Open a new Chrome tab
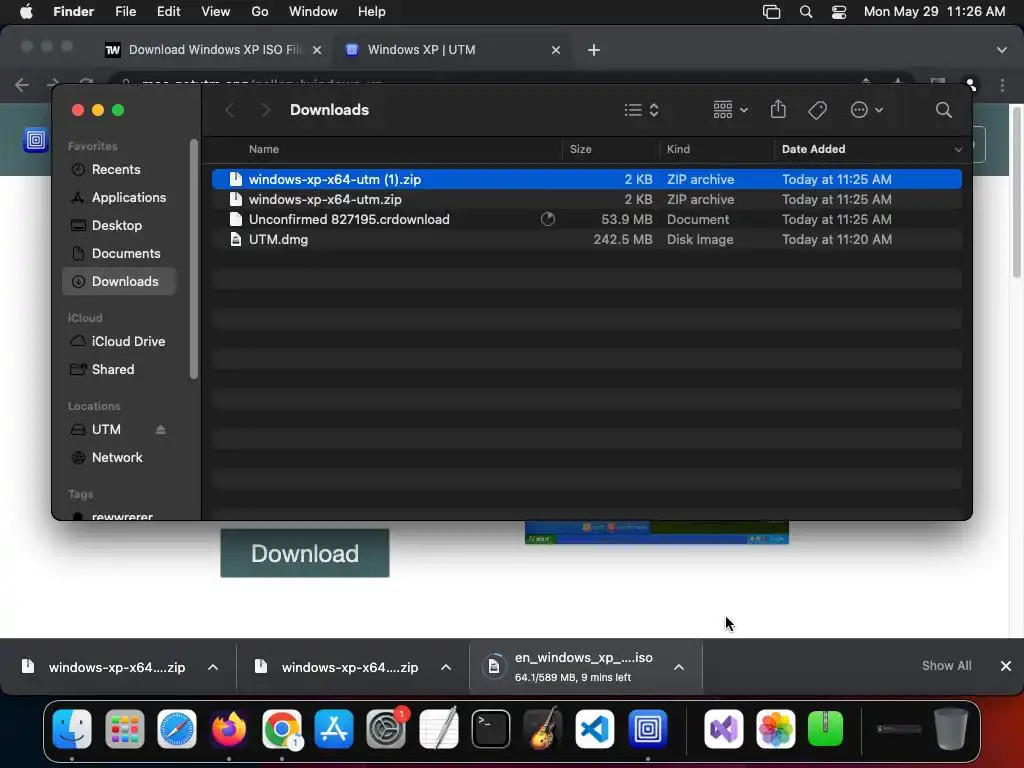 point(594,50)
